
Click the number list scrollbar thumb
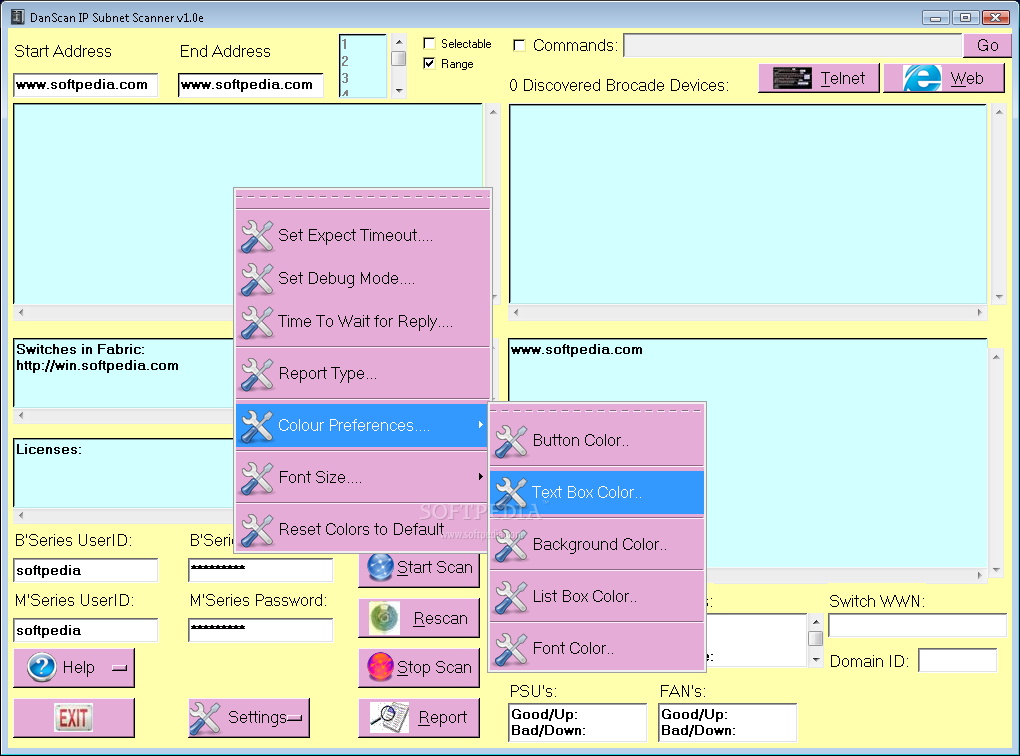(399, 59)
